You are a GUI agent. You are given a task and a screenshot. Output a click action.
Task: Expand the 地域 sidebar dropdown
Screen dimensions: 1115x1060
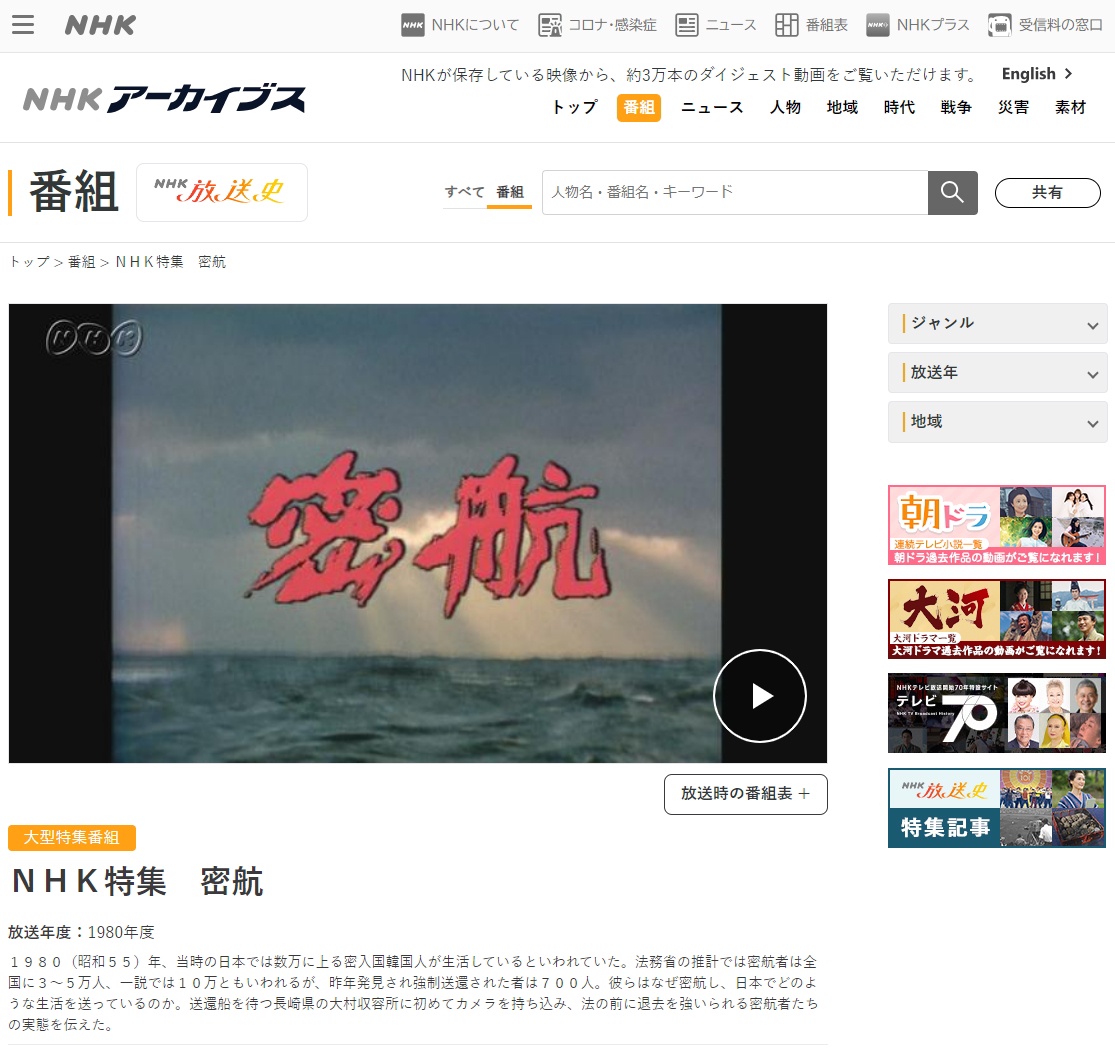click(x=997, y=422)
